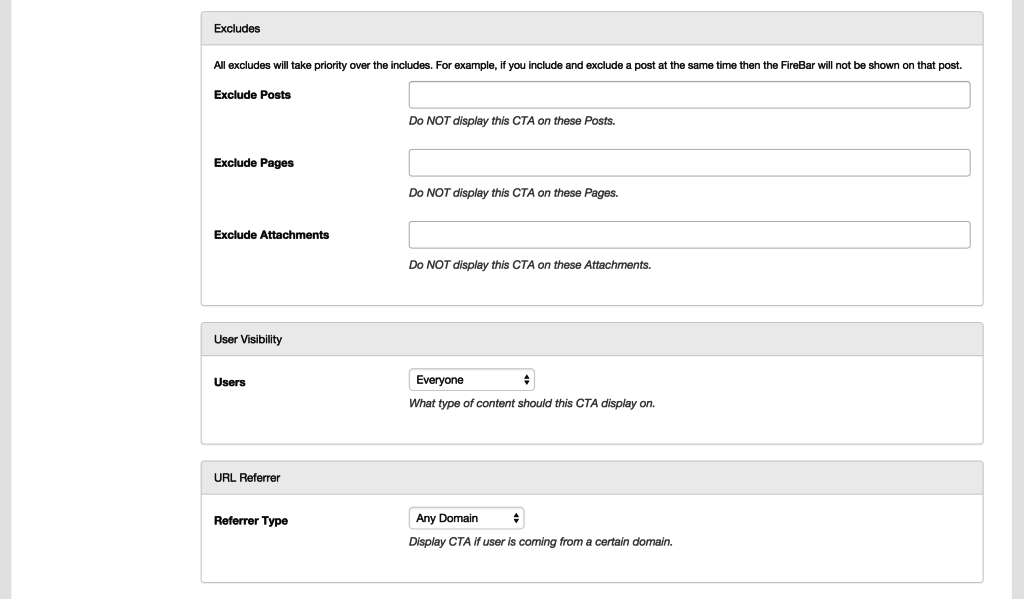
Task: Click the Exclude Pages label
Action: click(x=254, y=164)
